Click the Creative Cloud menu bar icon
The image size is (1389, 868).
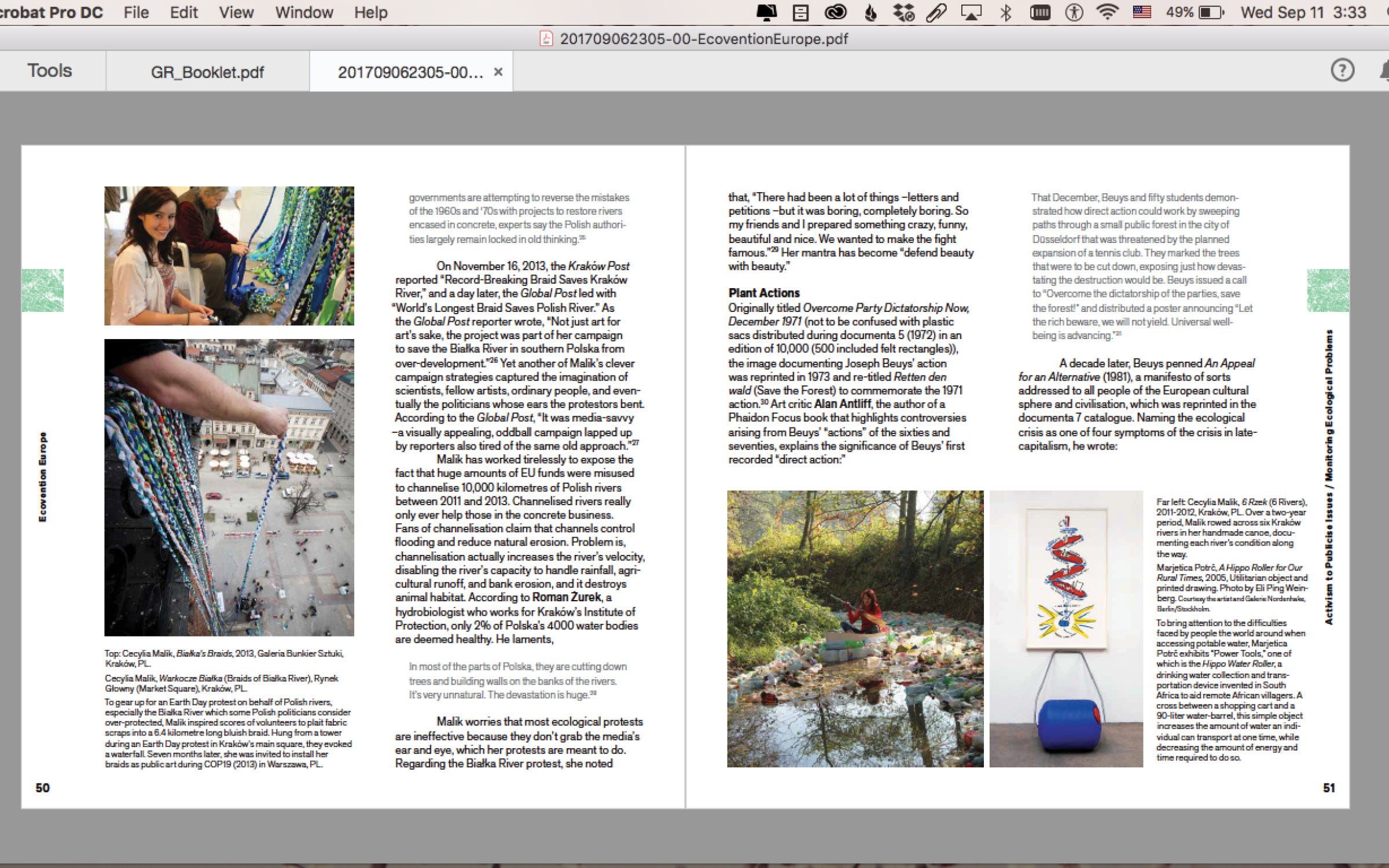(835, 12)
